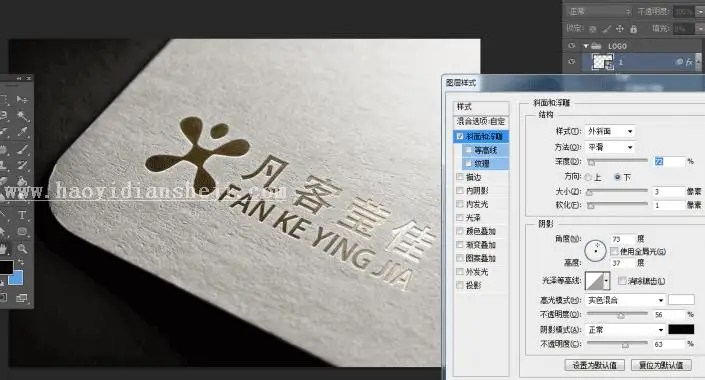Click layer 1 thumbnail
705x380 pixels.
point(602,62)
